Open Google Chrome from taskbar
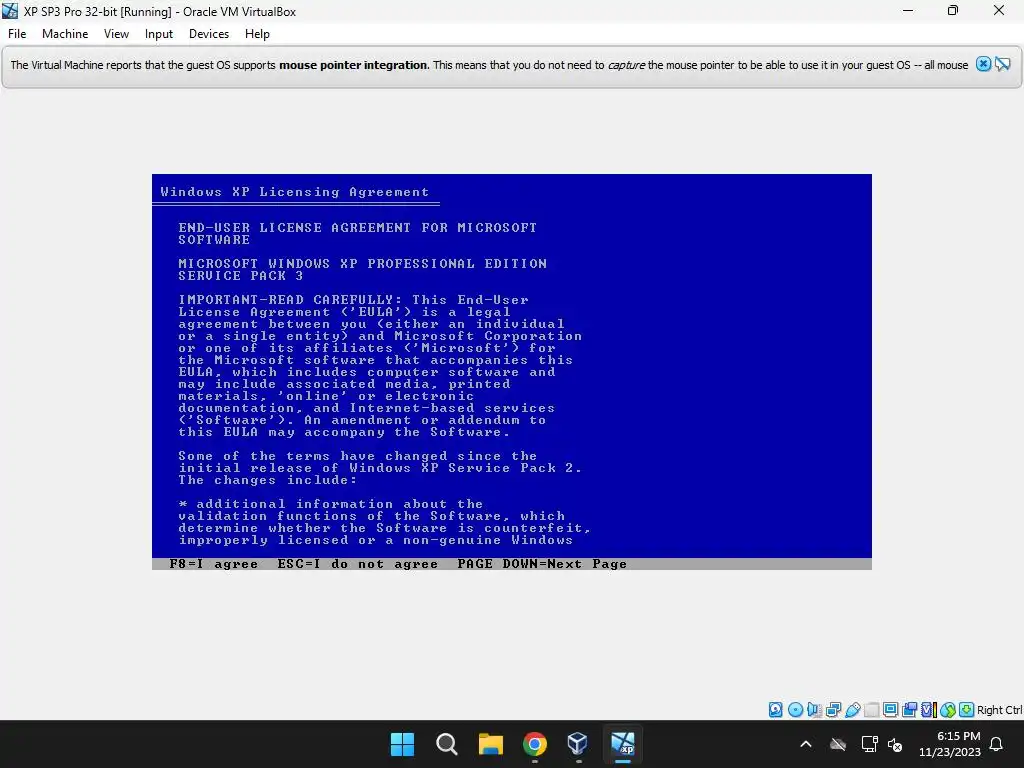Screen dimensions: 1024x768 pyautogui.click(x=534, y=744)
